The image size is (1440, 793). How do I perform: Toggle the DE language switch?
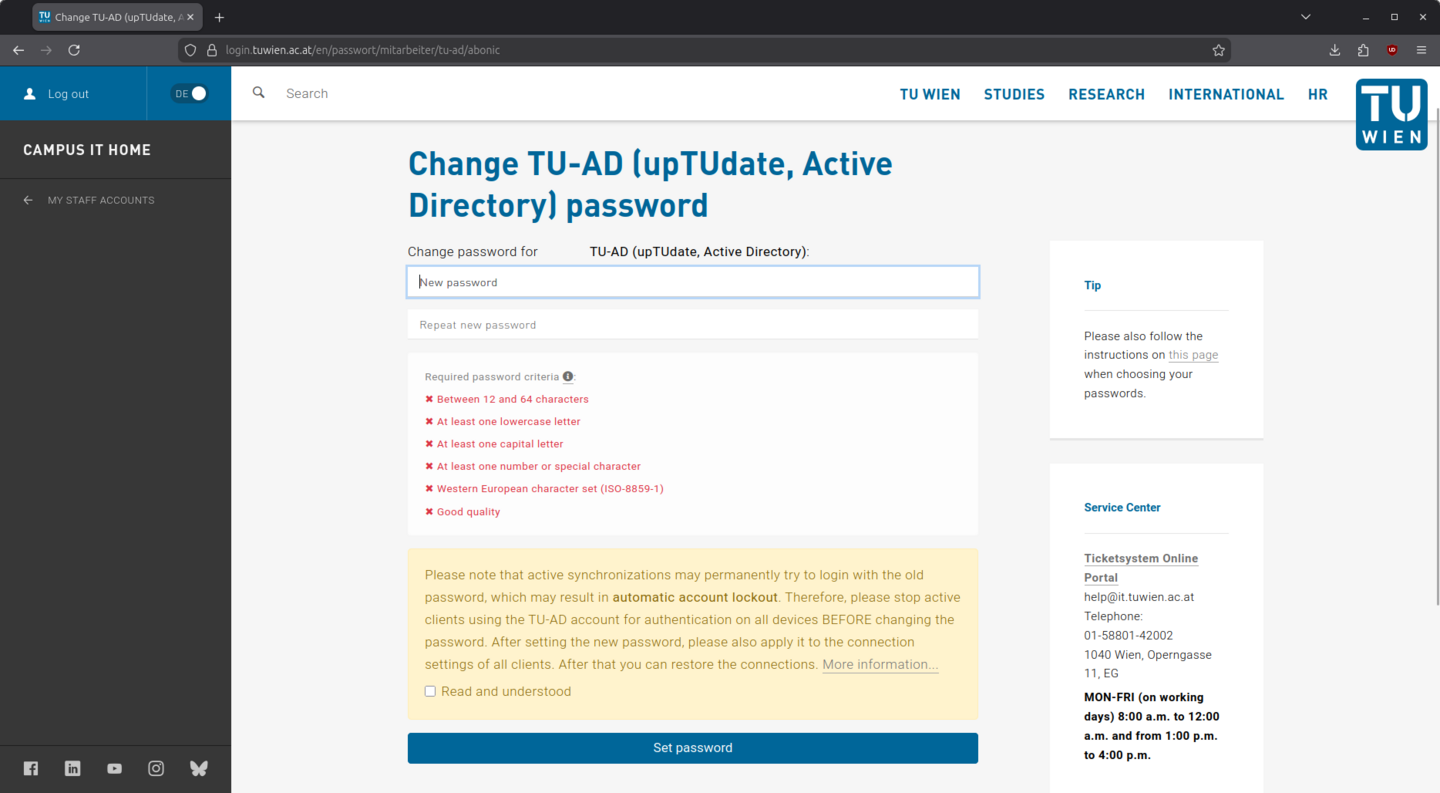[189, 93]
